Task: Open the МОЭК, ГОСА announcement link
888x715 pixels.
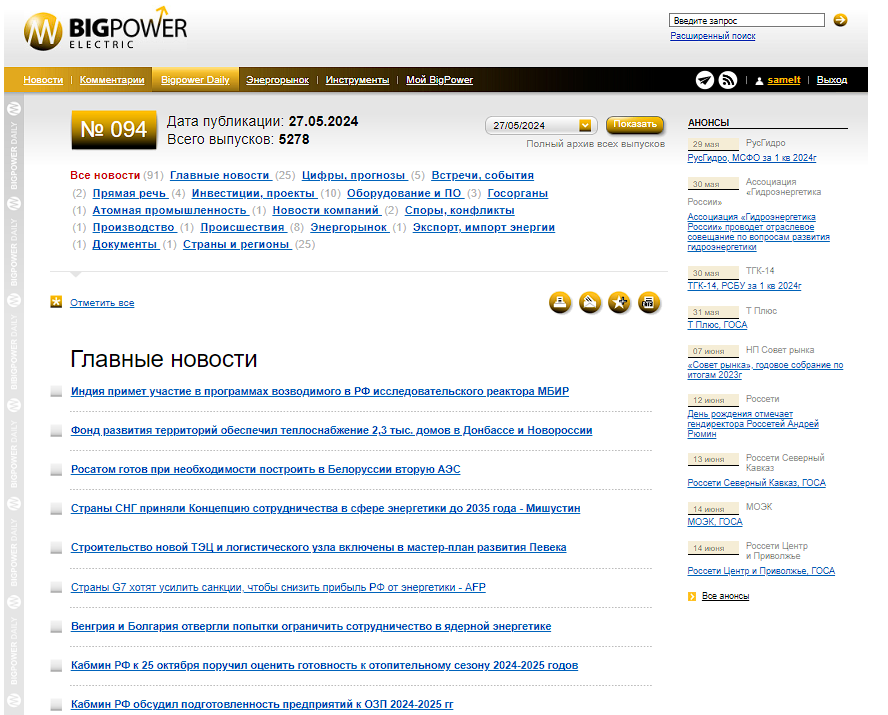Action: 715,522
